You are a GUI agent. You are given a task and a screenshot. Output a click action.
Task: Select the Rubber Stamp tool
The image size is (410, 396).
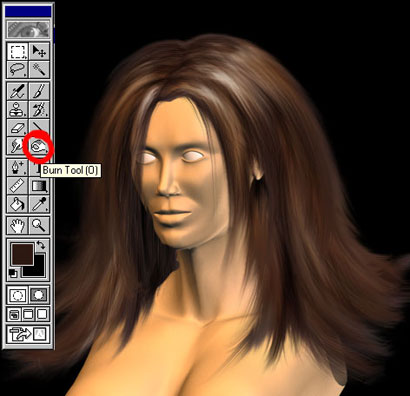18,109
